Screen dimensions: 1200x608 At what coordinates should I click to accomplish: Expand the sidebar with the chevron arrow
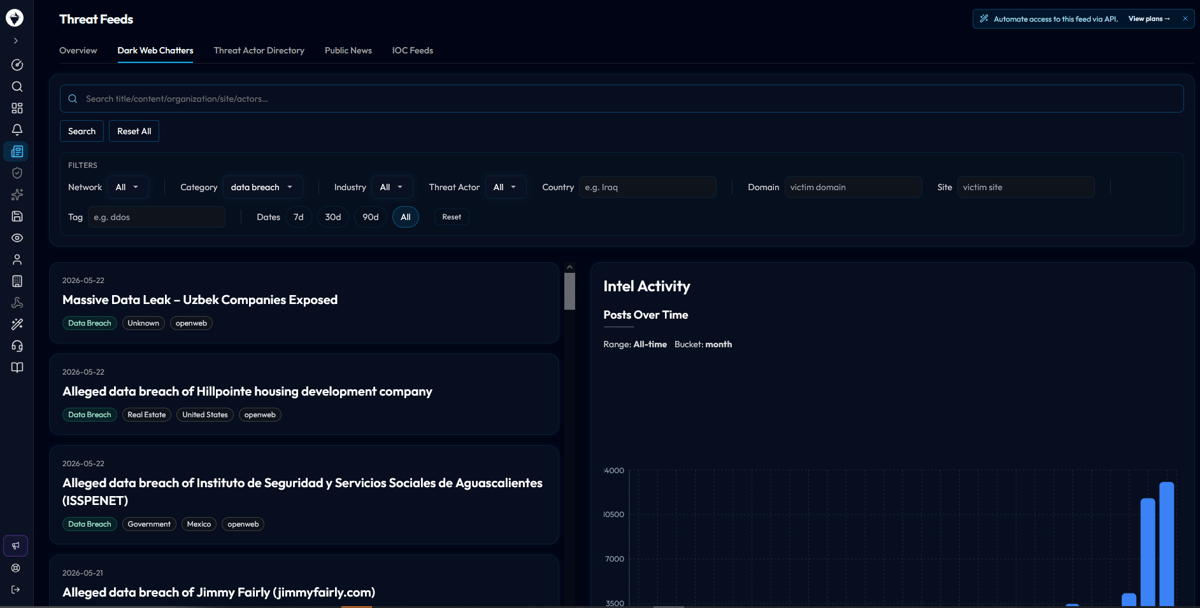(x=16, y=41)
